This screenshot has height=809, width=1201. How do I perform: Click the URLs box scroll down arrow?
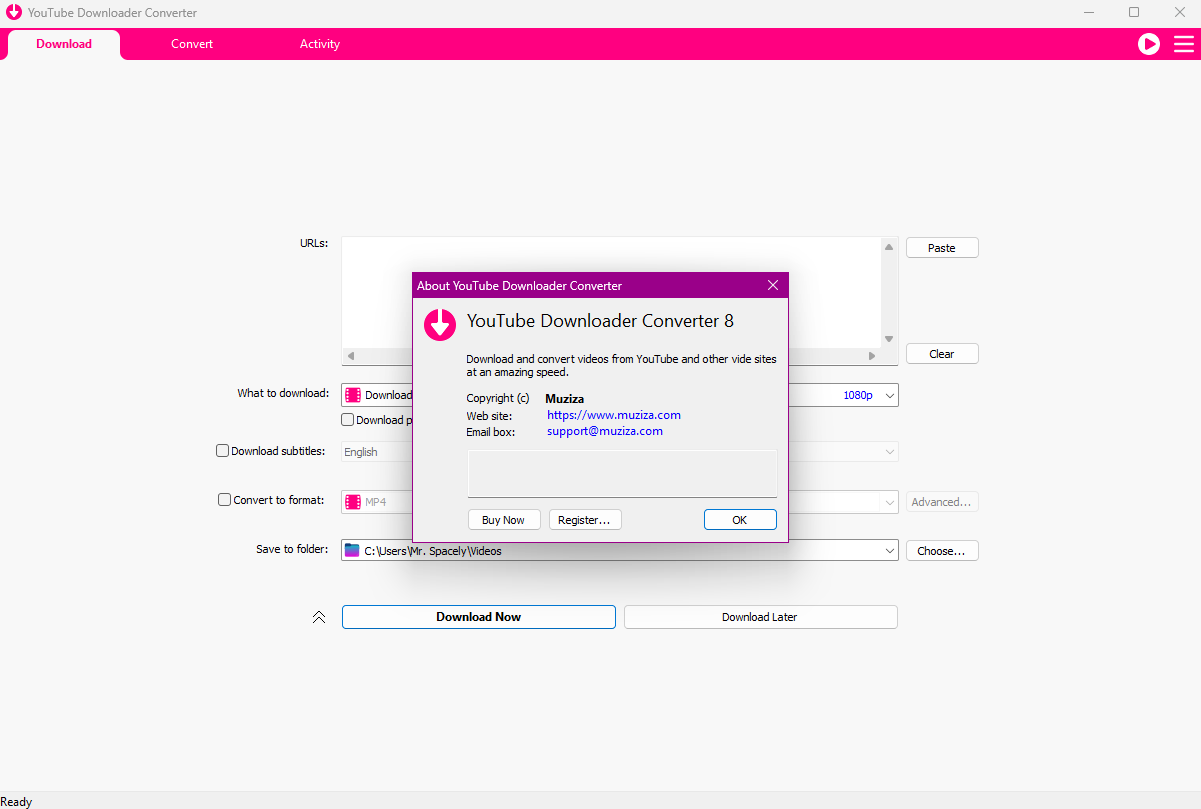(x=889, y=339)
